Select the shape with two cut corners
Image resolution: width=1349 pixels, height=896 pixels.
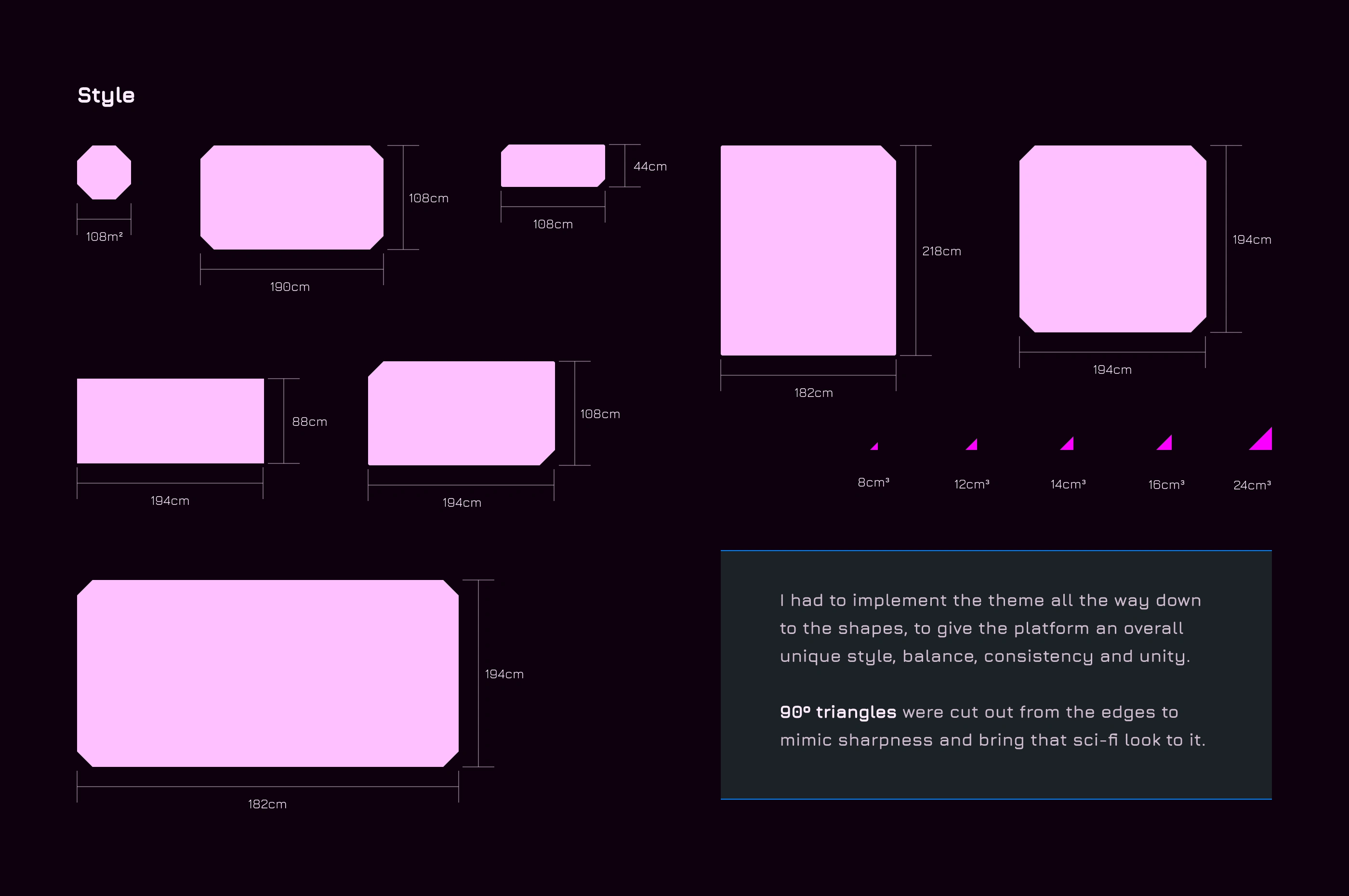click(461, 413)
